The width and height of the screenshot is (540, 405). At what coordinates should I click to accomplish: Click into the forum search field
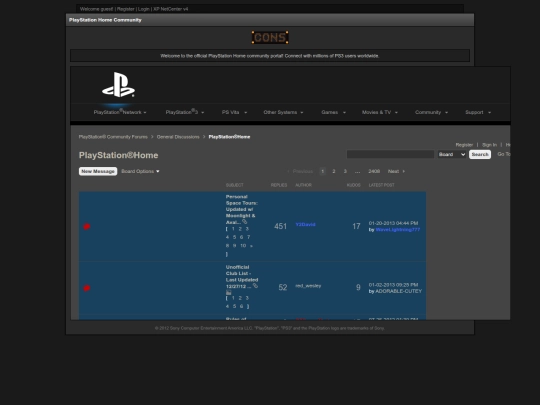pos(390,154)
